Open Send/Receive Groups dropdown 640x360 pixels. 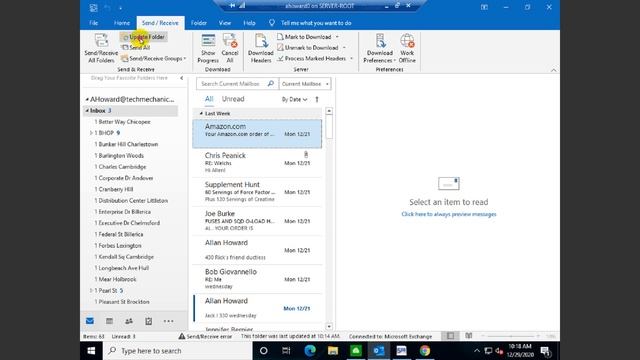click(x=153, y=58)
